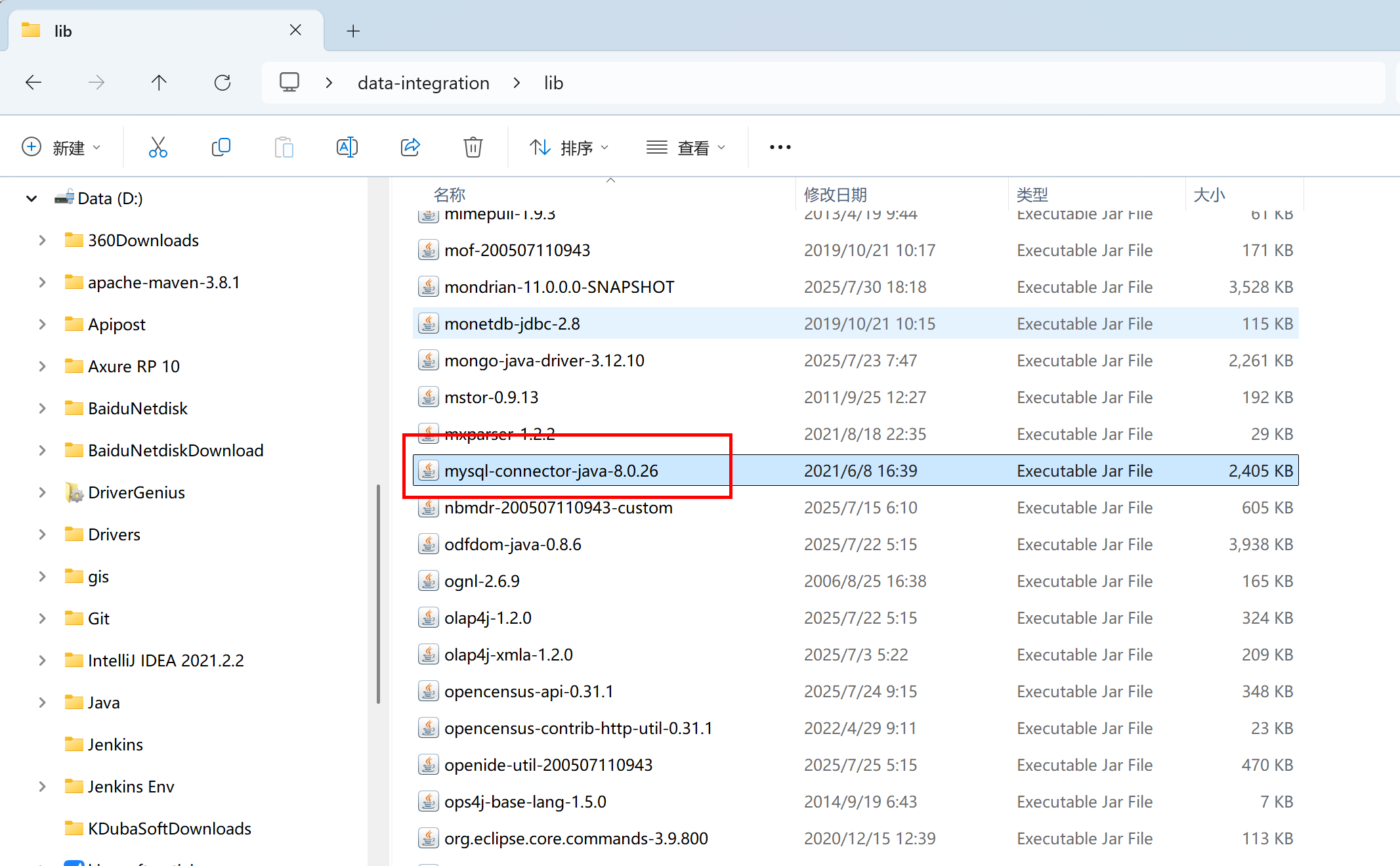Rename the selected file
The height and width of the screenshot is (866, 1400).
[347, 146]
